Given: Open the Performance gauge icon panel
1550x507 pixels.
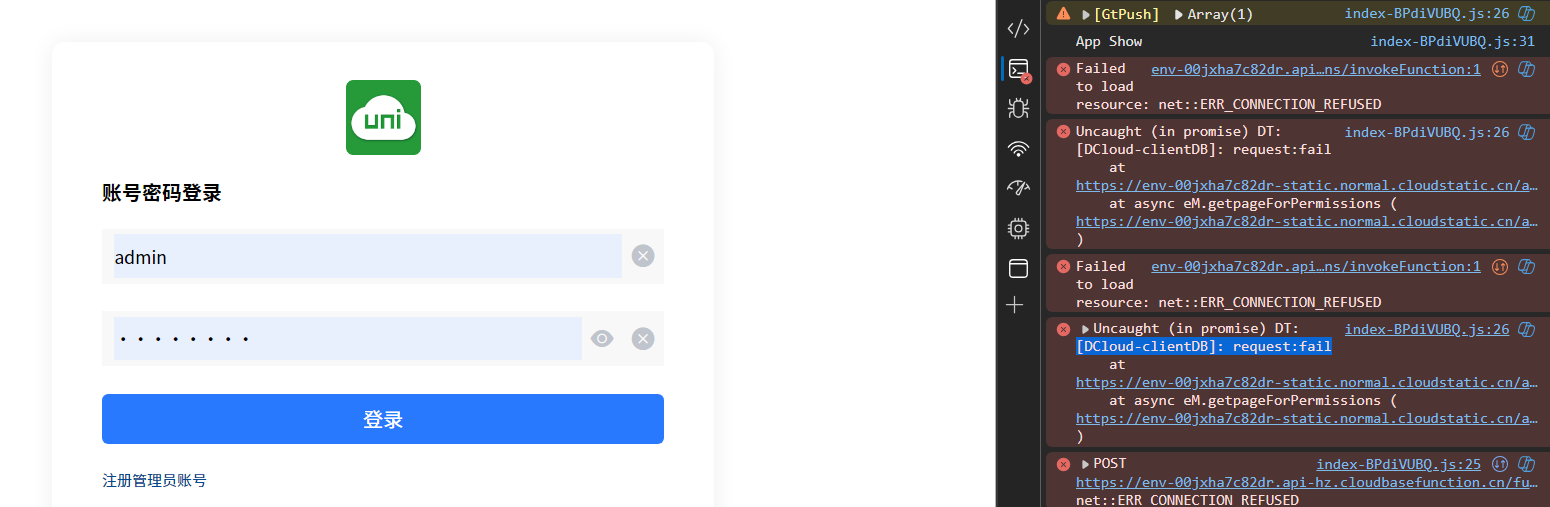Looking at the screenshot, I should (1018, 188).
